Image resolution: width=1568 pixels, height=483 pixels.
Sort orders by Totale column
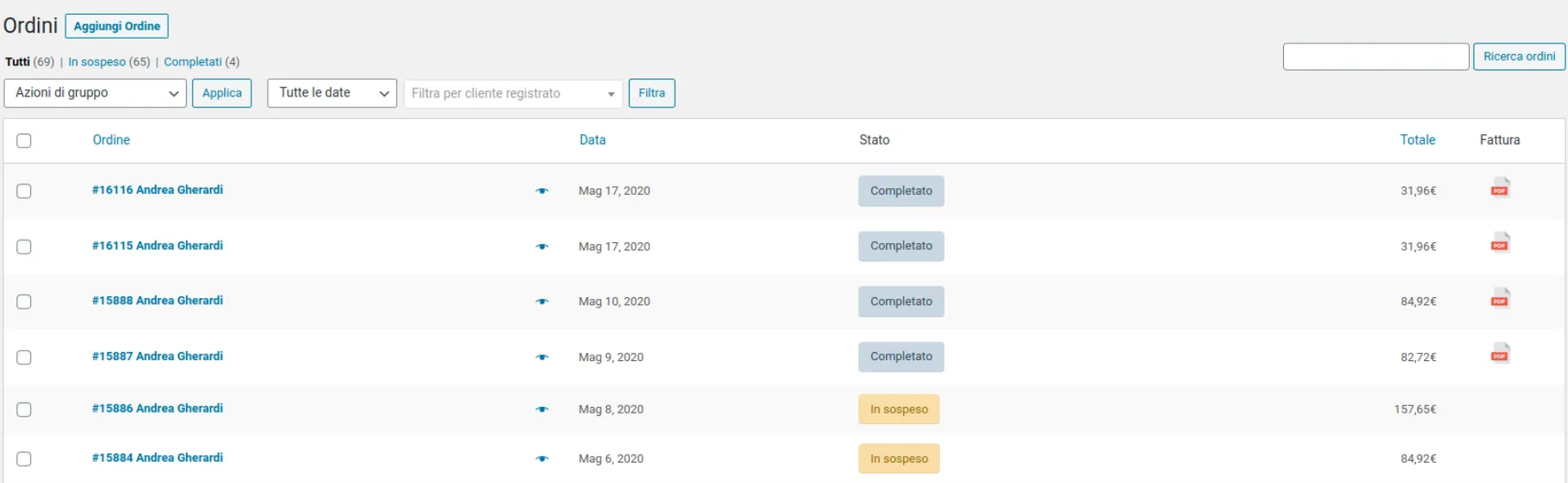pos(1417,140)
